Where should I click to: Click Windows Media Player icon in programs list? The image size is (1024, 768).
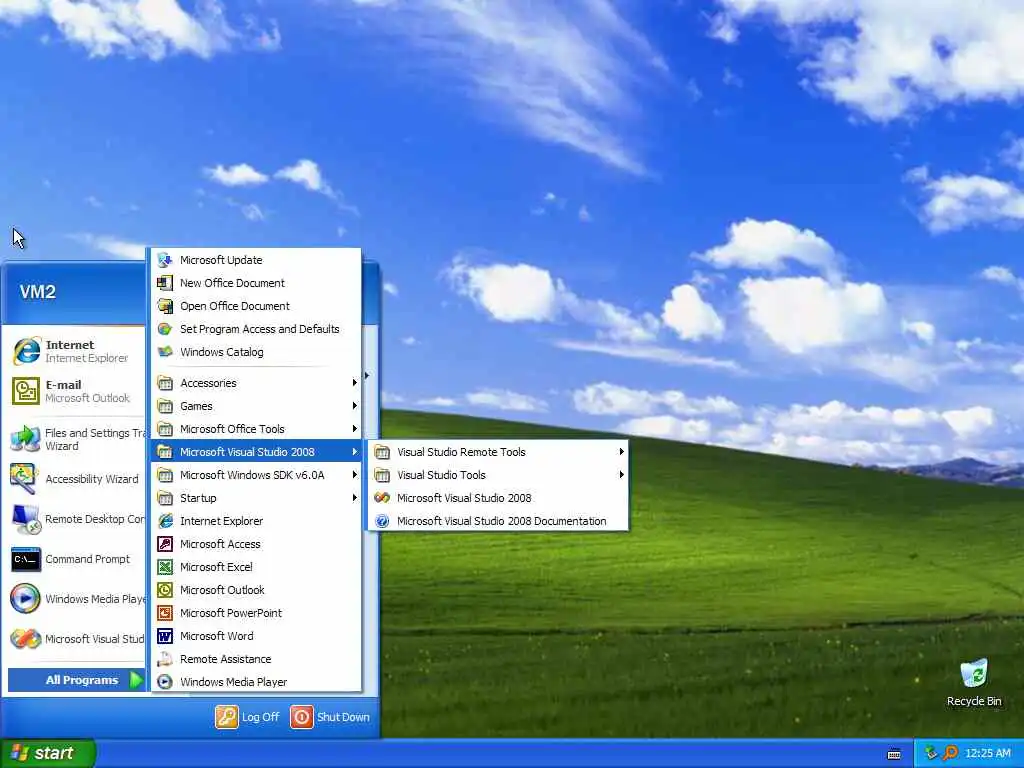[x=165, y=682]
